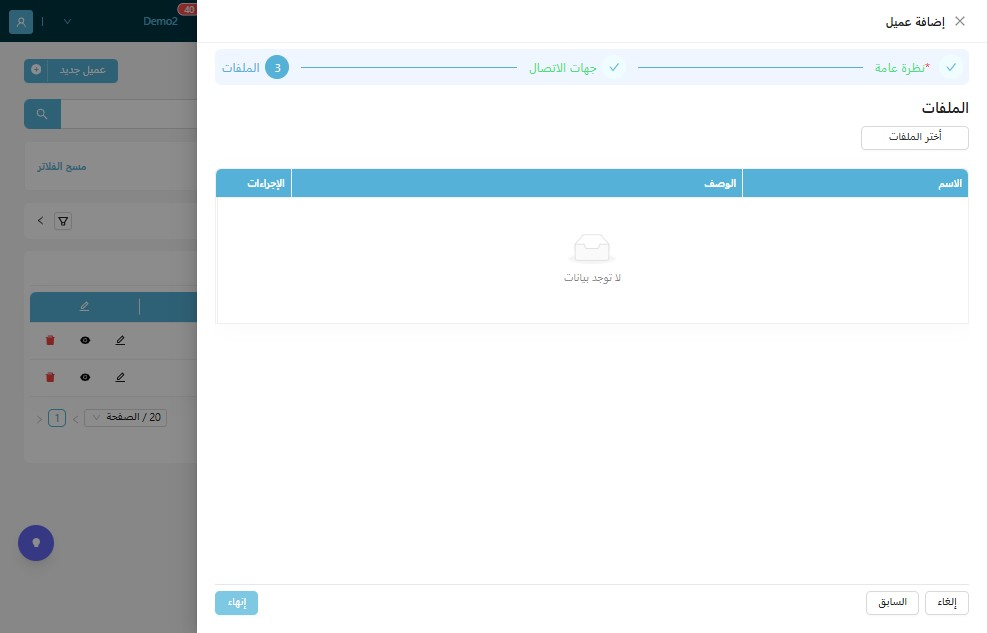Screen dimensions: 987x633
Task: Open the filter funnel icon
Action: click(x=63, y=221)
